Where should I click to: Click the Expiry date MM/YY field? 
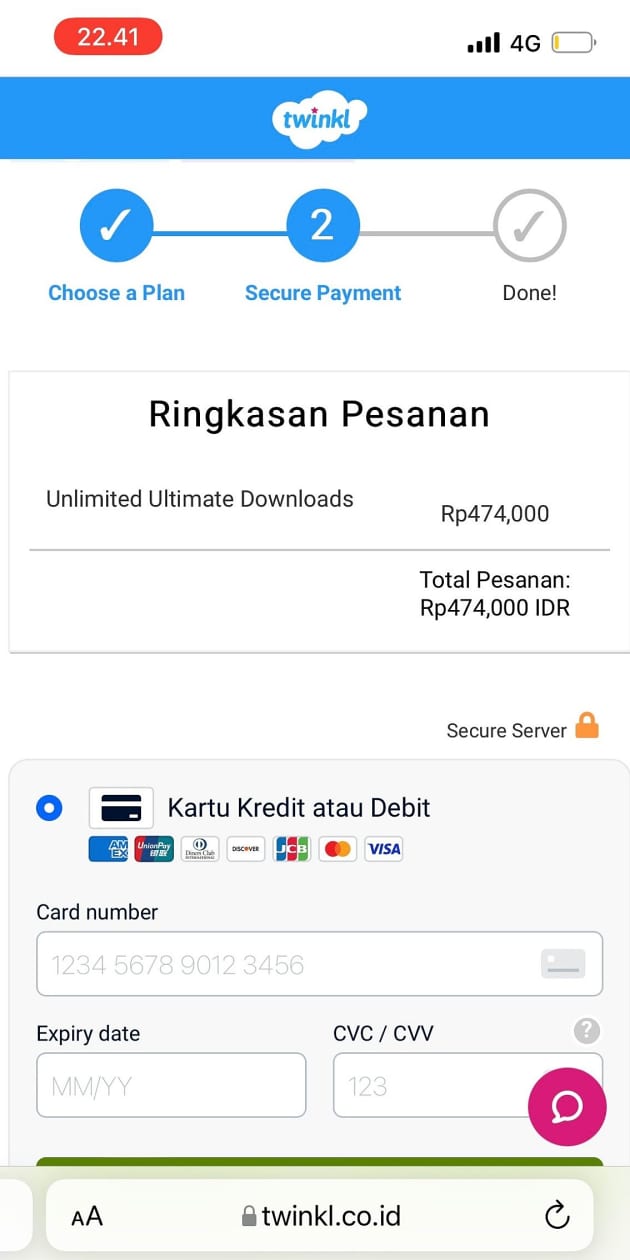pyautogui.click(x=171, y=1085)
